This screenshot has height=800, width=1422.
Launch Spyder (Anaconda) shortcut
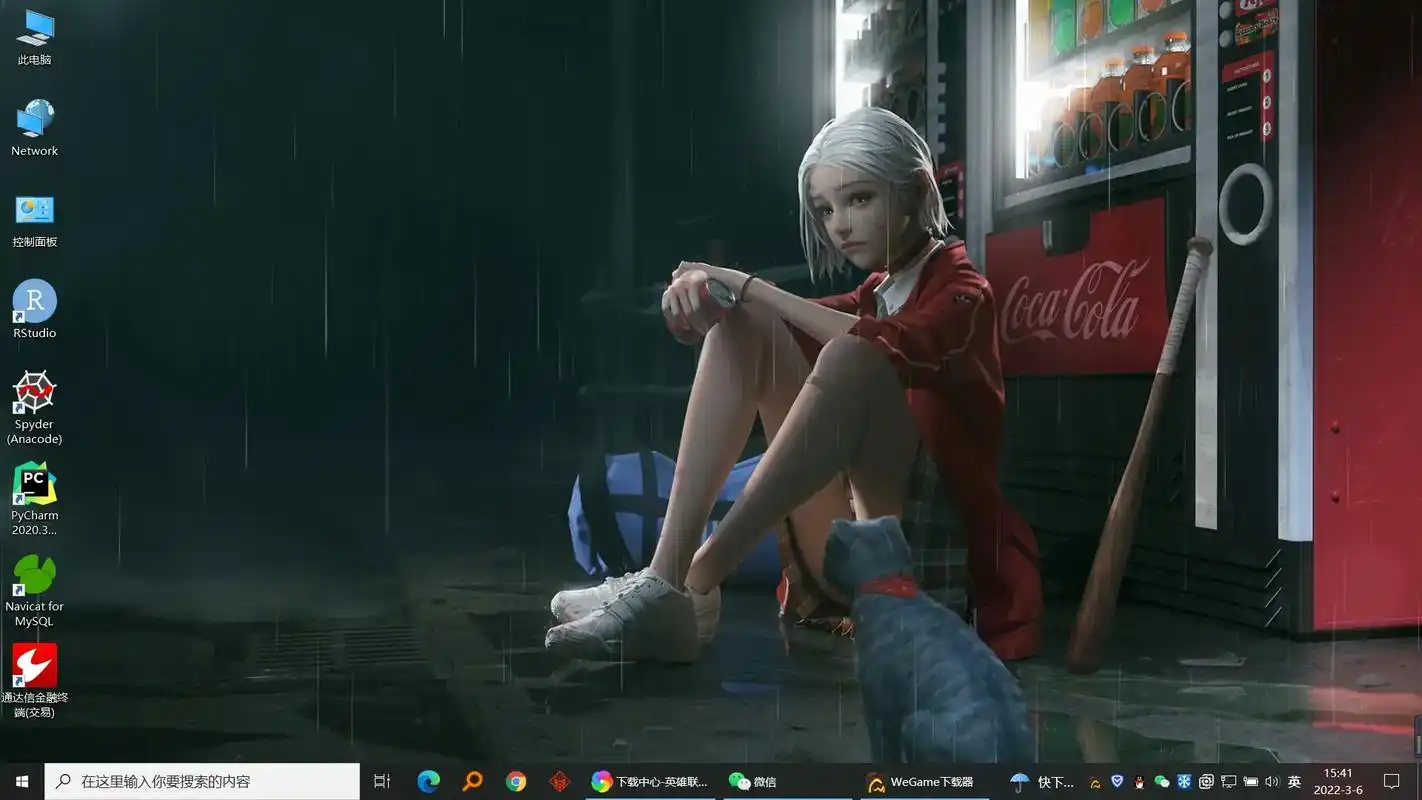coord(35,394)
